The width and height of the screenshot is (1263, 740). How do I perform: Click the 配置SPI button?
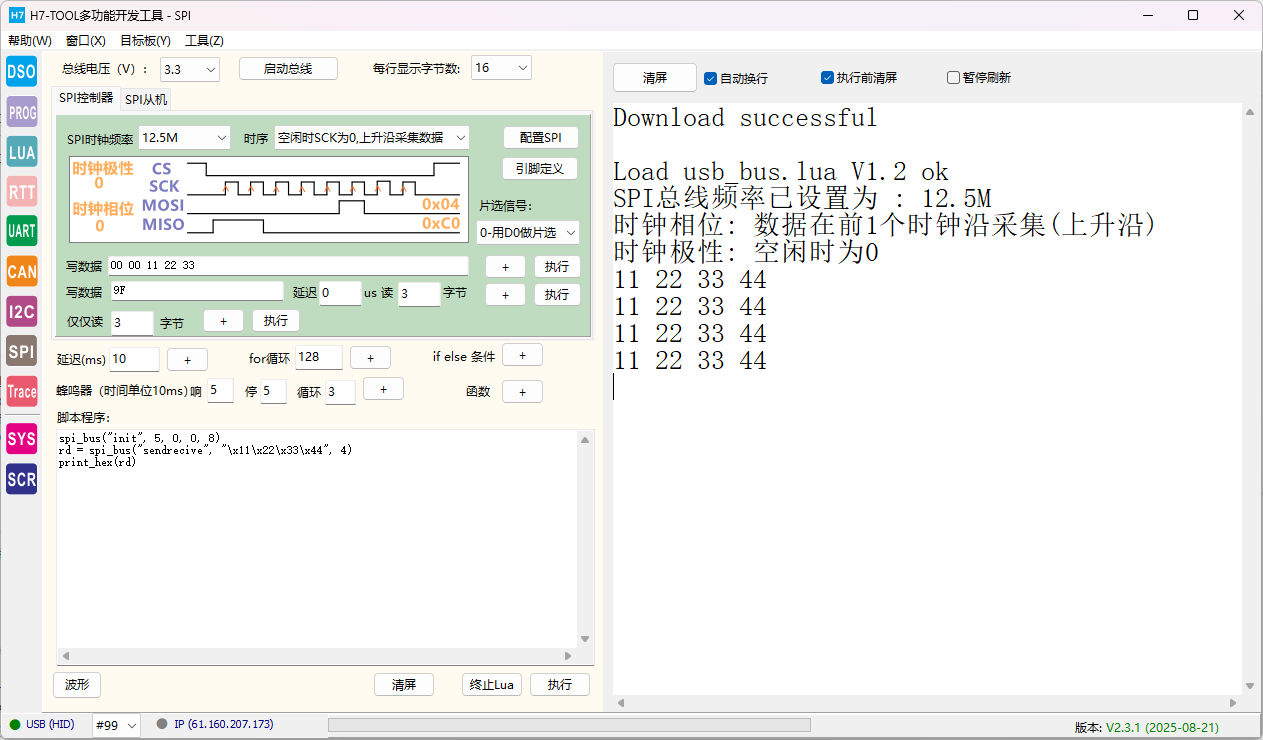click(540, 138)
